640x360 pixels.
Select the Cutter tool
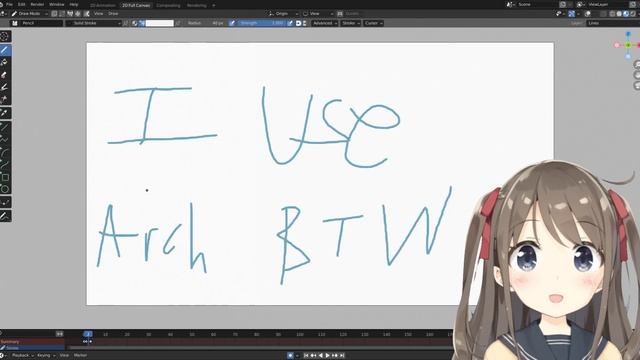[x=4, y=99]
